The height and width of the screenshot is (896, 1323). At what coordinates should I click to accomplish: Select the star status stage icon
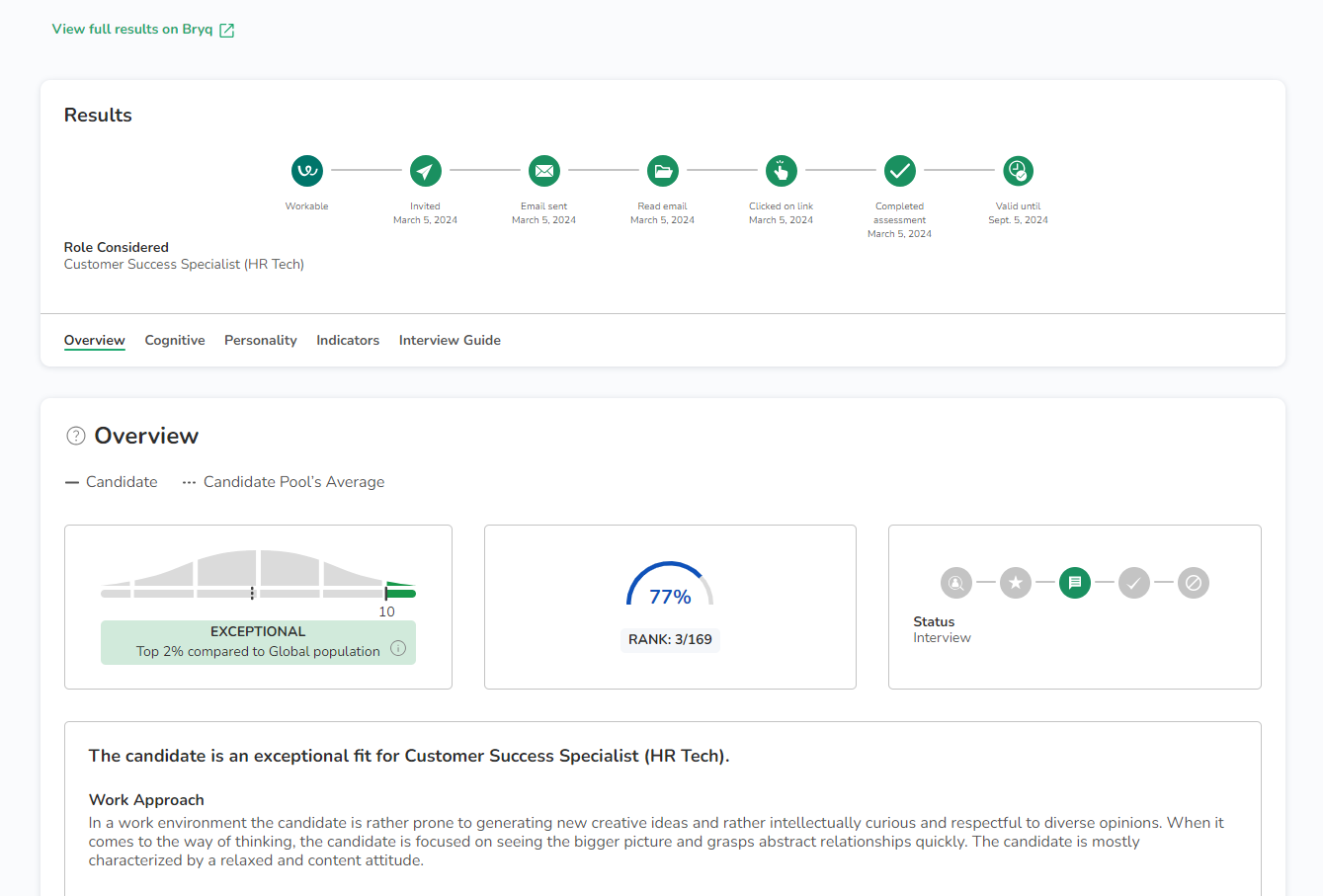coord(1016,583)
